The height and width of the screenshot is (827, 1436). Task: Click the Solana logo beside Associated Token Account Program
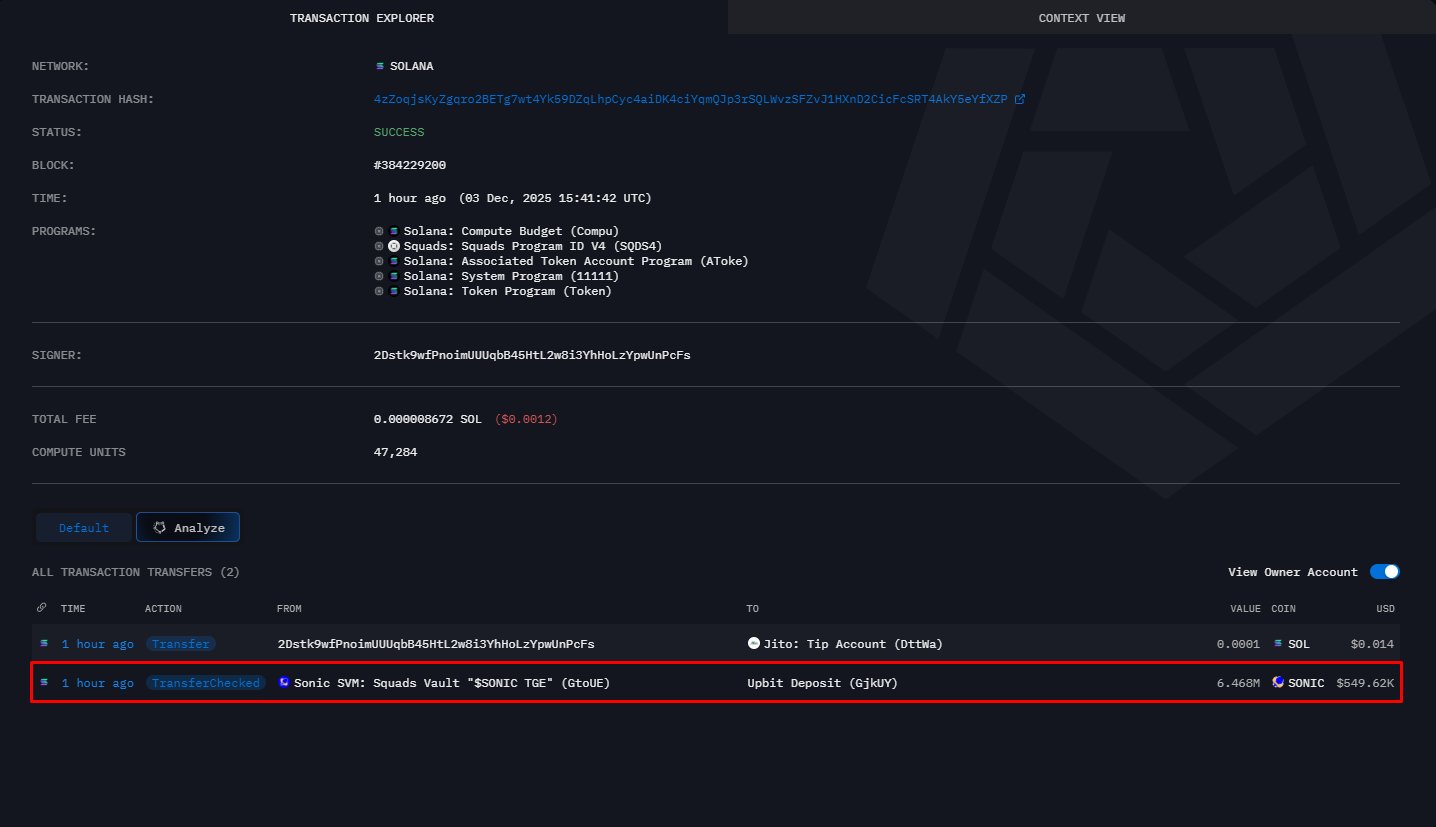394,261
